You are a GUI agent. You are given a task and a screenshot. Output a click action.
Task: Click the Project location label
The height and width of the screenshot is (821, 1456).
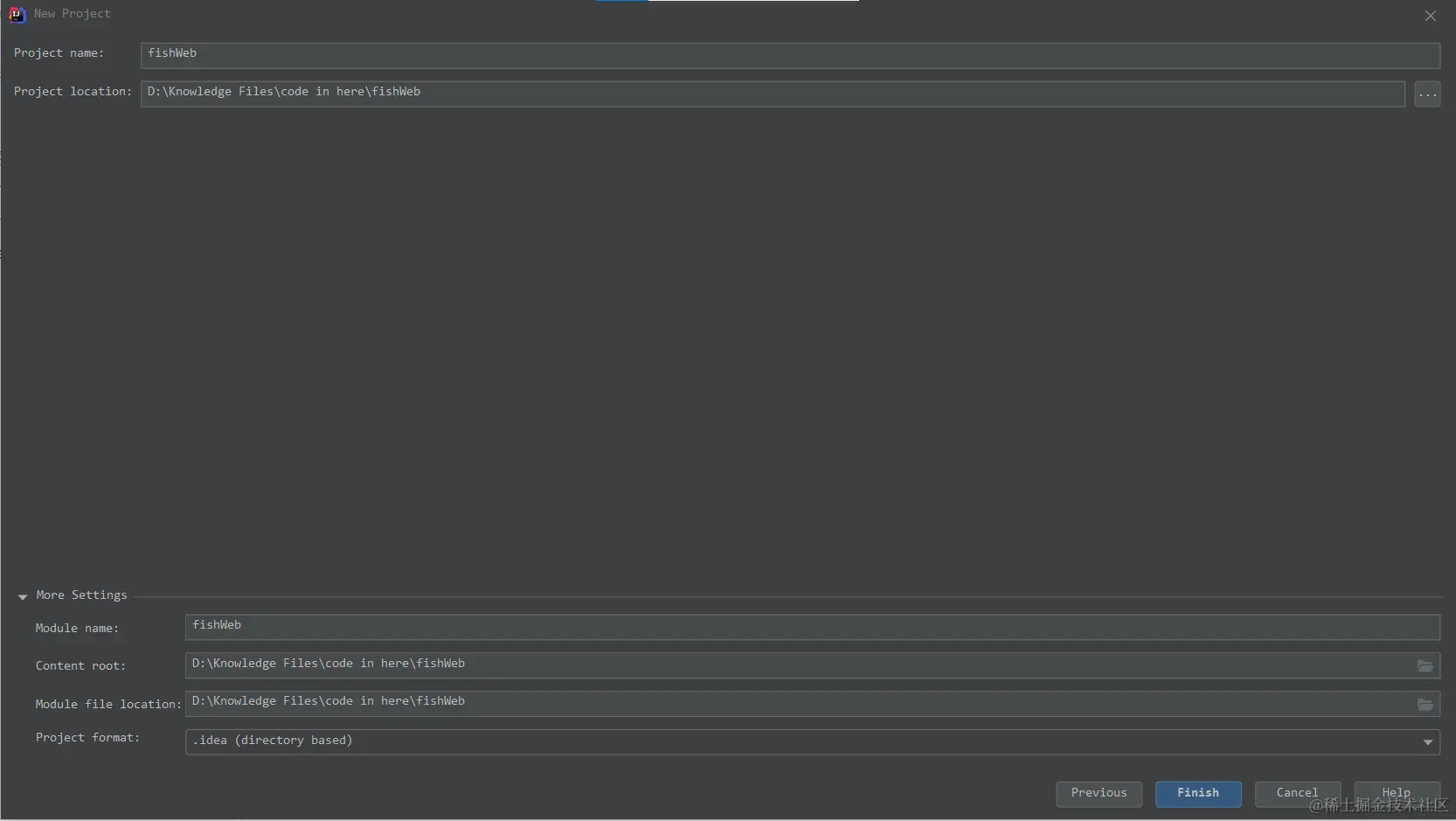73,92
